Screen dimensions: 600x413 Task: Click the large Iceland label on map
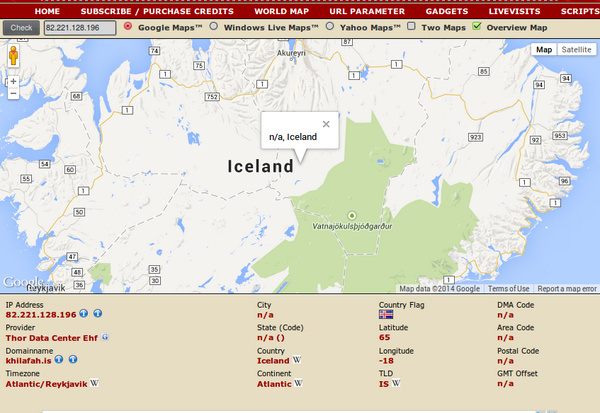(x=261, y=167)
